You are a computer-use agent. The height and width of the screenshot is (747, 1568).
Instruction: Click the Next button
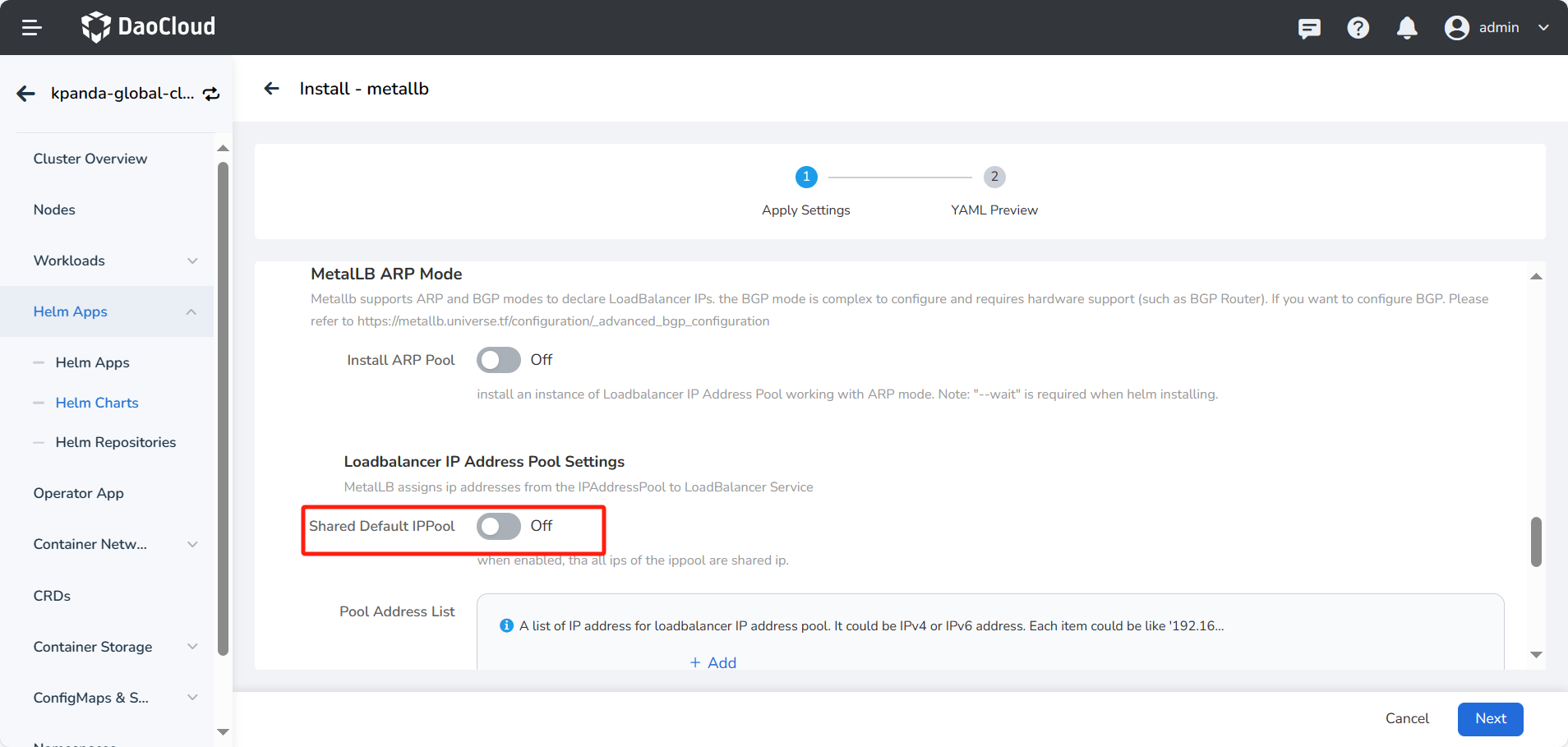[x=1489, y=718]
